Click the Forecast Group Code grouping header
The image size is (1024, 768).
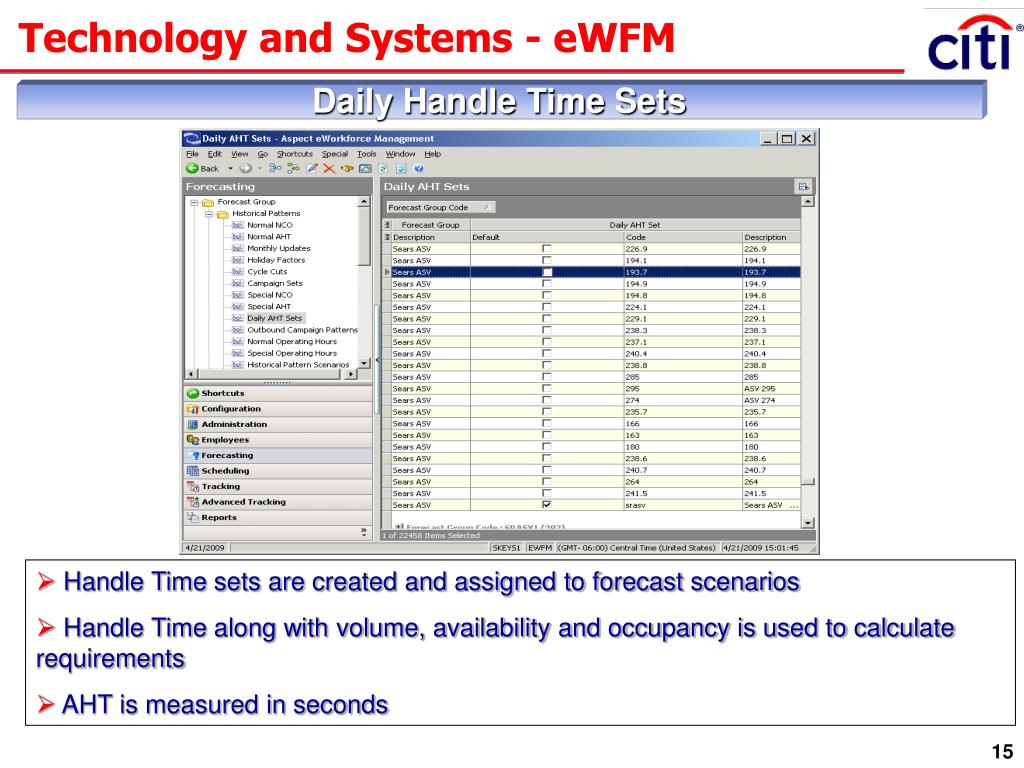pyautogui.click(x=440, y=208)
